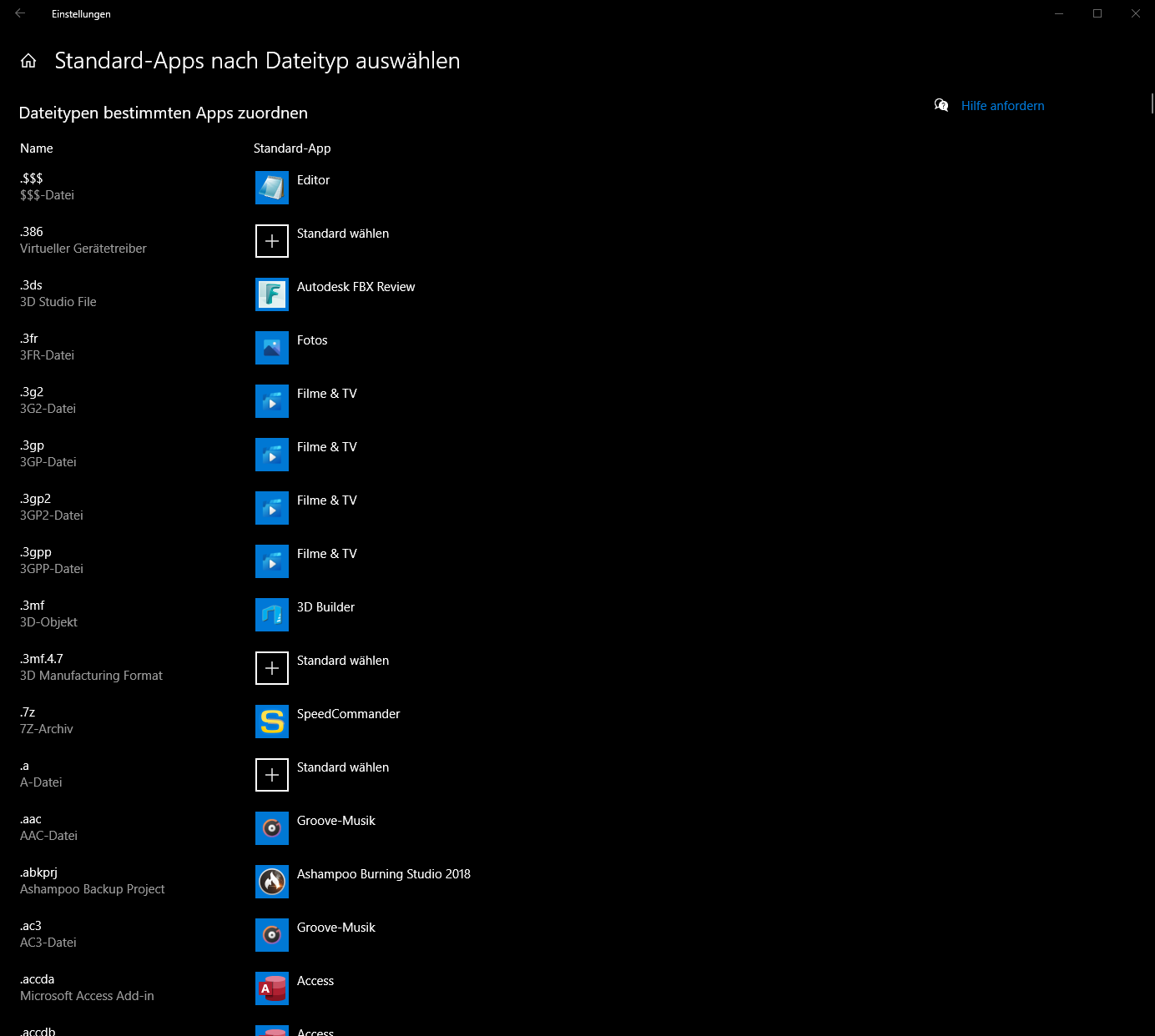
Task: Click the Hilfe anfordern link
Action: (x=1002, y=105)
